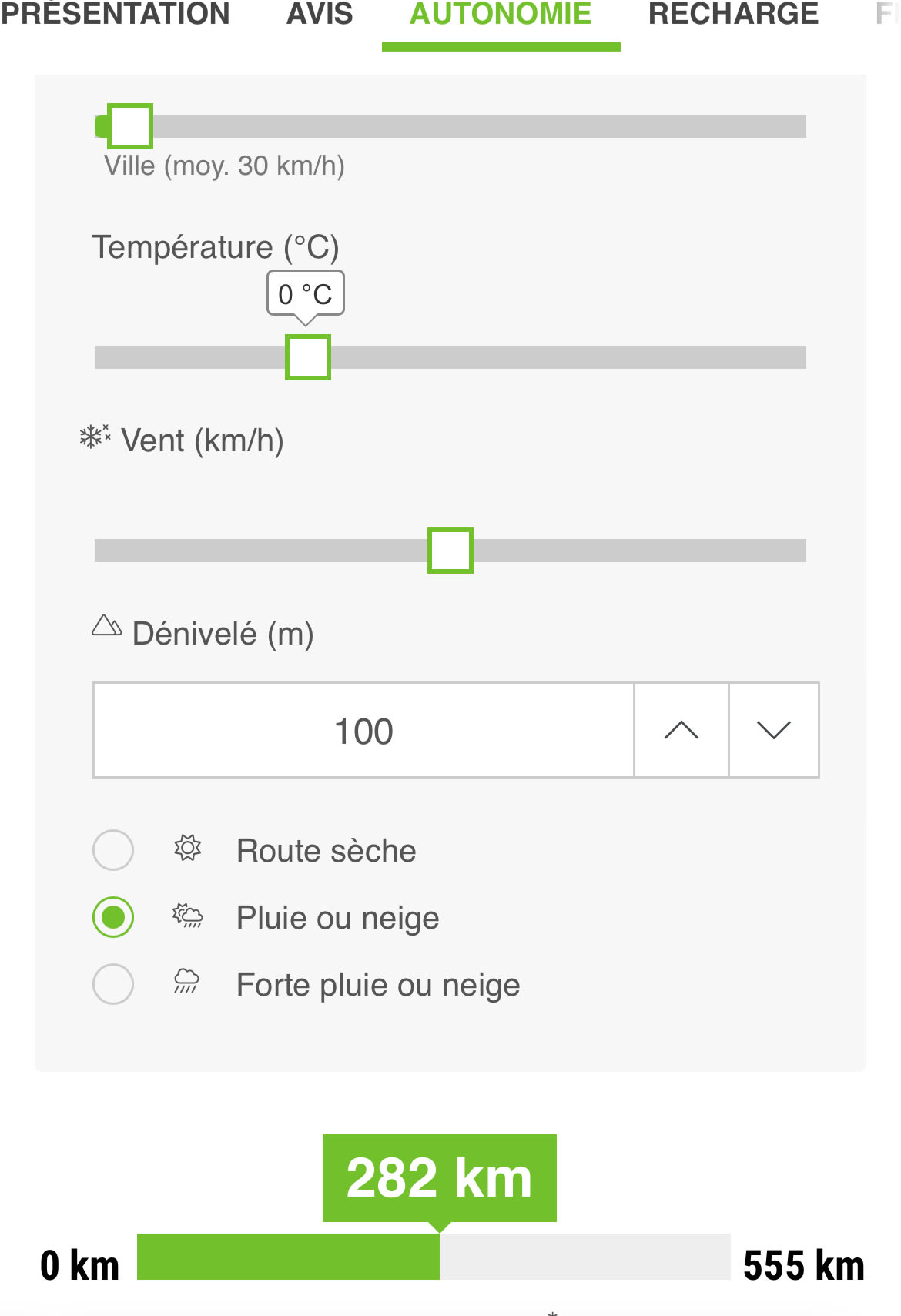Select the Autonomie tab
This screenshot has width=901, height=1316.
click(x=501, y=14)
